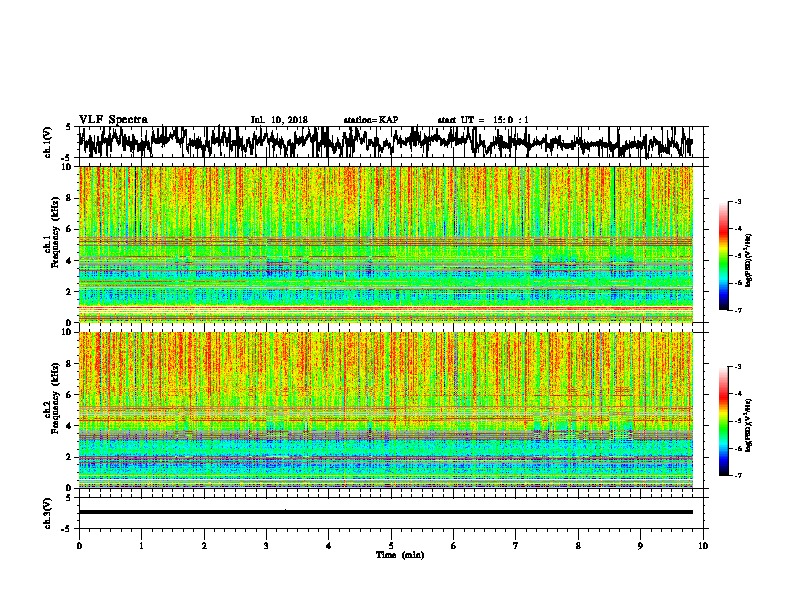
Task: Click the ch.1 voltage waveform trace
Action: pos(385,142)
